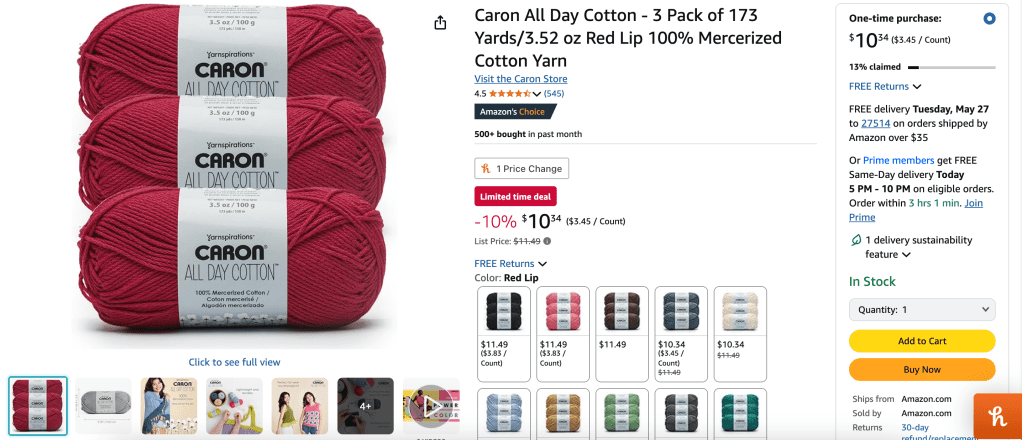Image resolution: width=1022 pixels, height=440 pixels.
Task: Expand FREE Returns below the claimed progress bar
Action: pos(885,87)
